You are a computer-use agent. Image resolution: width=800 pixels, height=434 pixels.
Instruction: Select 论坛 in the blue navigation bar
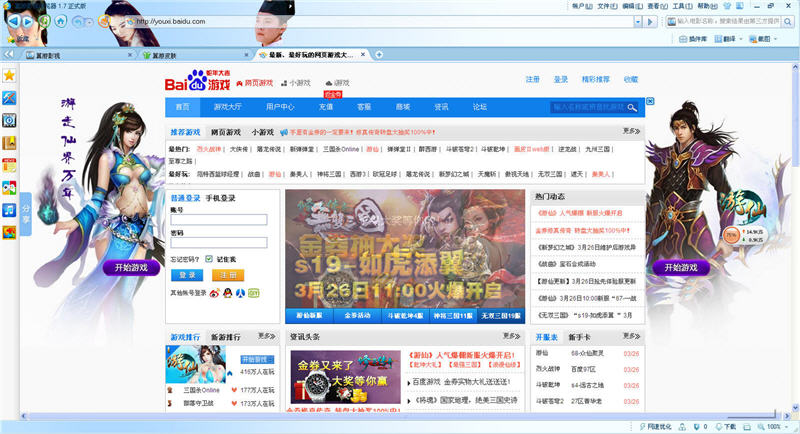(480, 107)
